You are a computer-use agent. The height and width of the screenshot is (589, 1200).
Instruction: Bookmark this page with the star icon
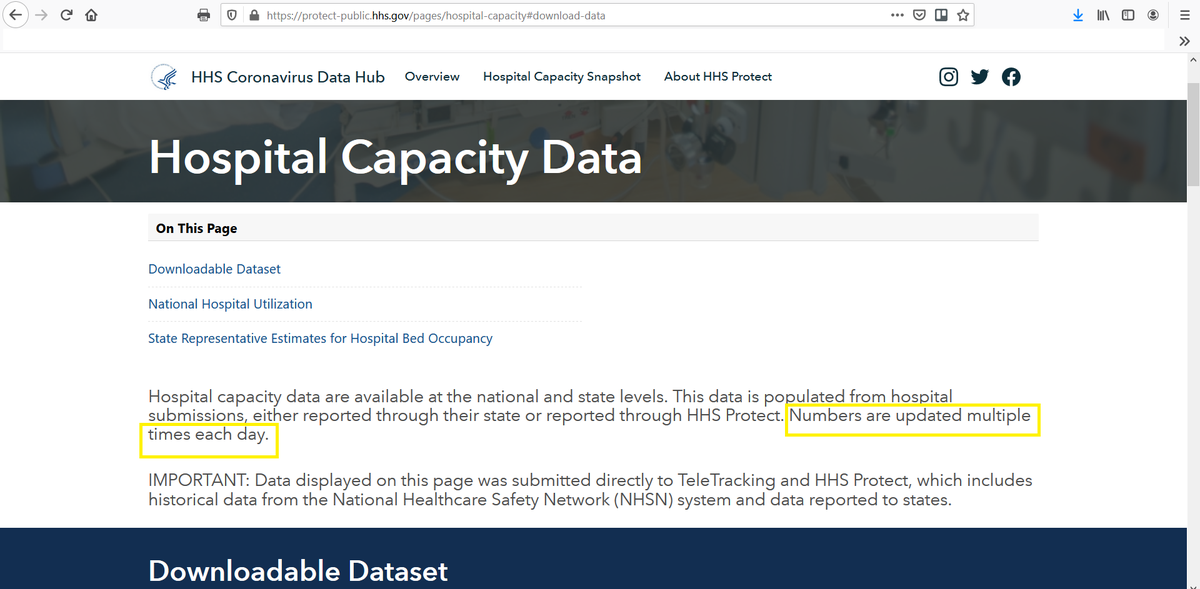tap(963, 15)
